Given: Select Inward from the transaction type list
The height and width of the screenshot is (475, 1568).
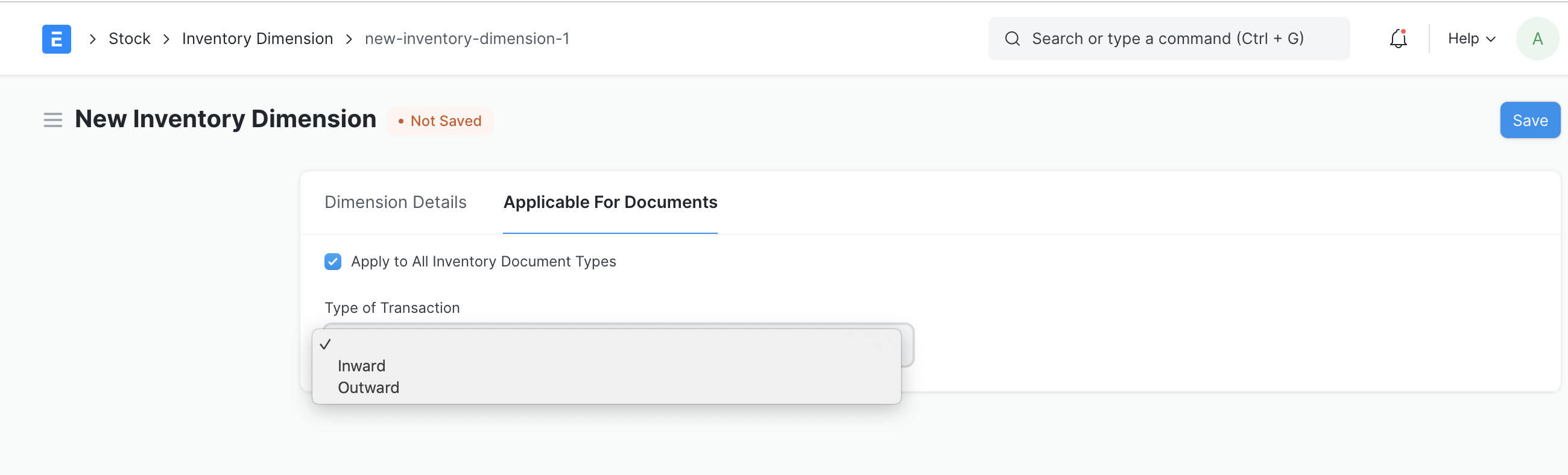Looking at the screenshot, I should (606, 366).
